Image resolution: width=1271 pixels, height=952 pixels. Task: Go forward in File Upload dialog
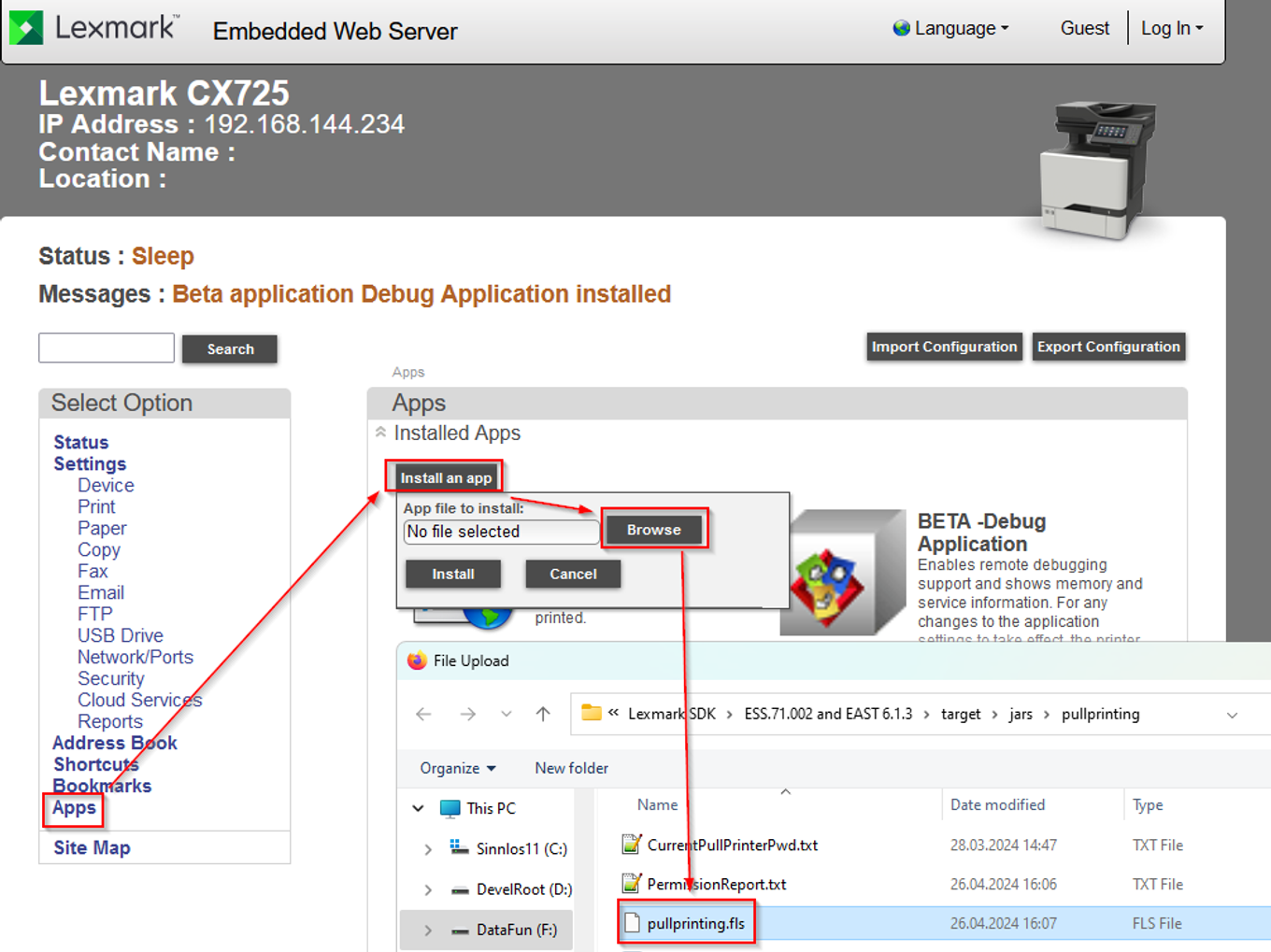[468, 714]
